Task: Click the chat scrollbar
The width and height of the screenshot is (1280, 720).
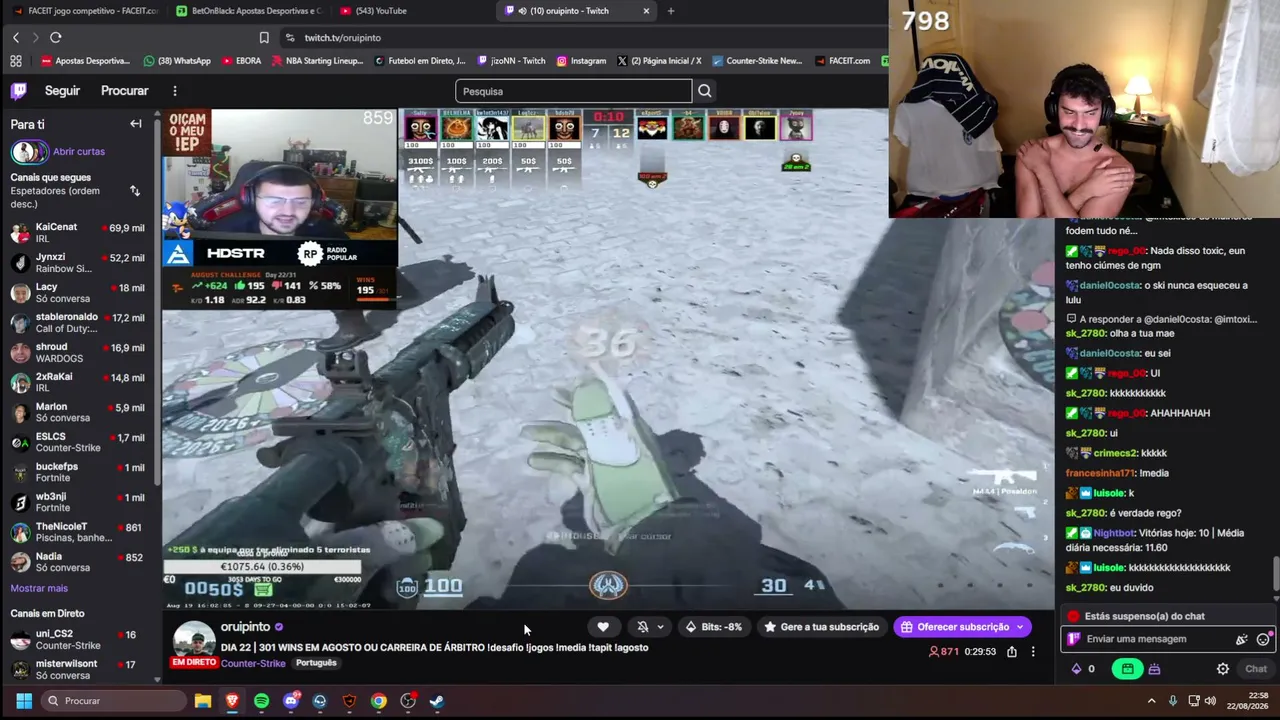Action: point(1276,574)
